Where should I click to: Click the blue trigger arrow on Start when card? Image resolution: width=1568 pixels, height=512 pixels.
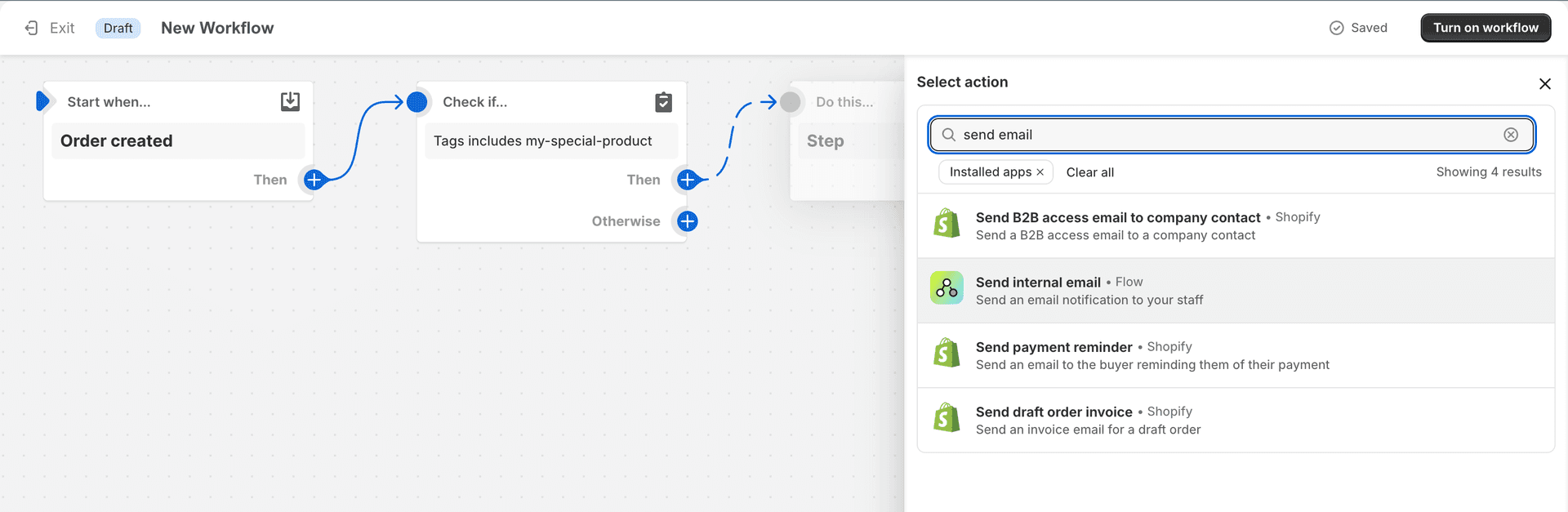42,101
